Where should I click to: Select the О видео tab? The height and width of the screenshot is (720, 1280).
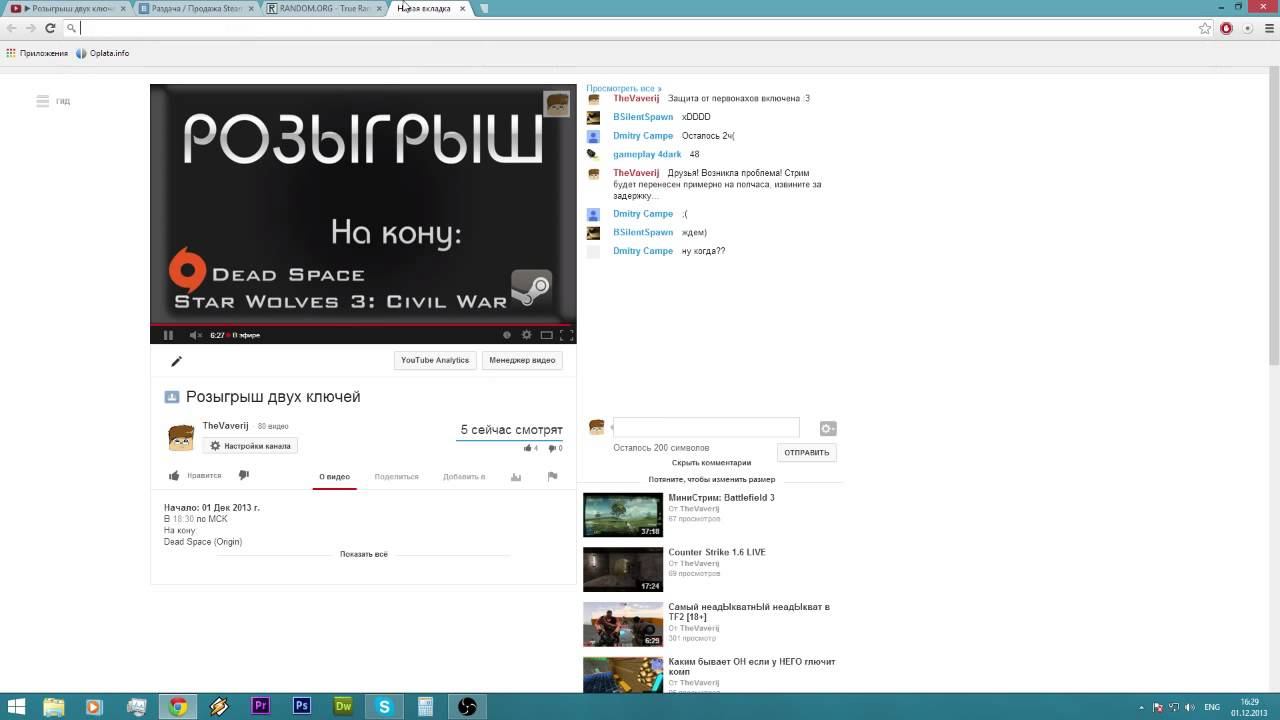[x=334, y=477]
